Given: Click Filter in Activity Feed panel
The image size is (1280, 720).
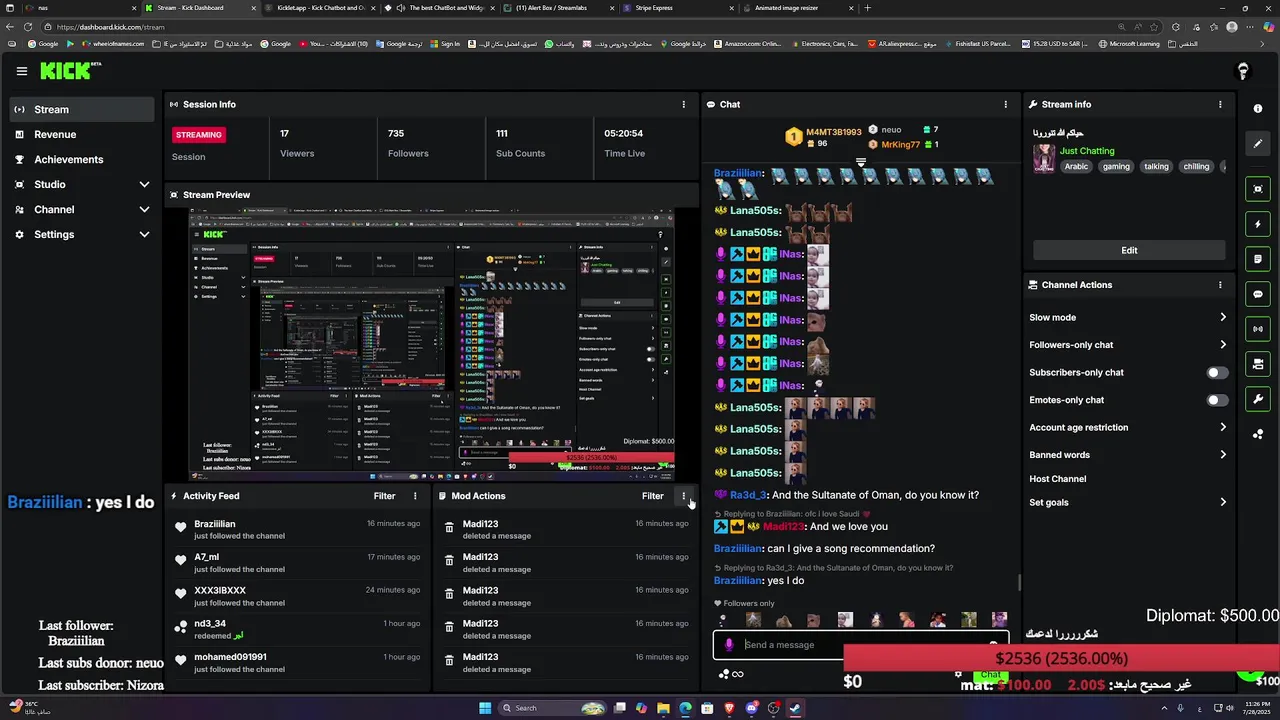Looking at the screenshot, I should coord(384,496).
